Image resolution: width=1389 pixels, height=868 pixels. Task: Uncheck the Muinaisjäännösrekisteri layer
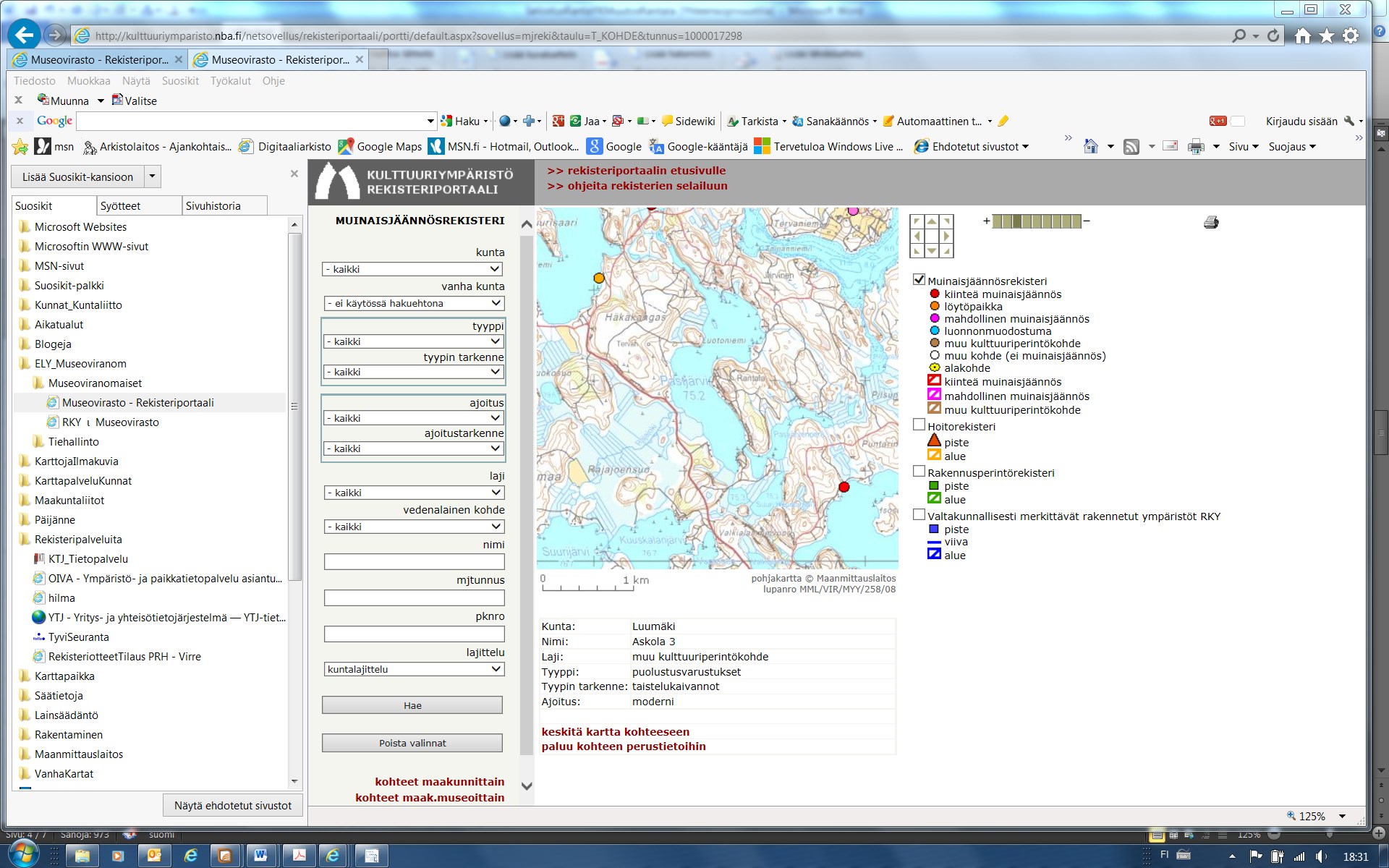pyautogui.click(x=919, y=280)
